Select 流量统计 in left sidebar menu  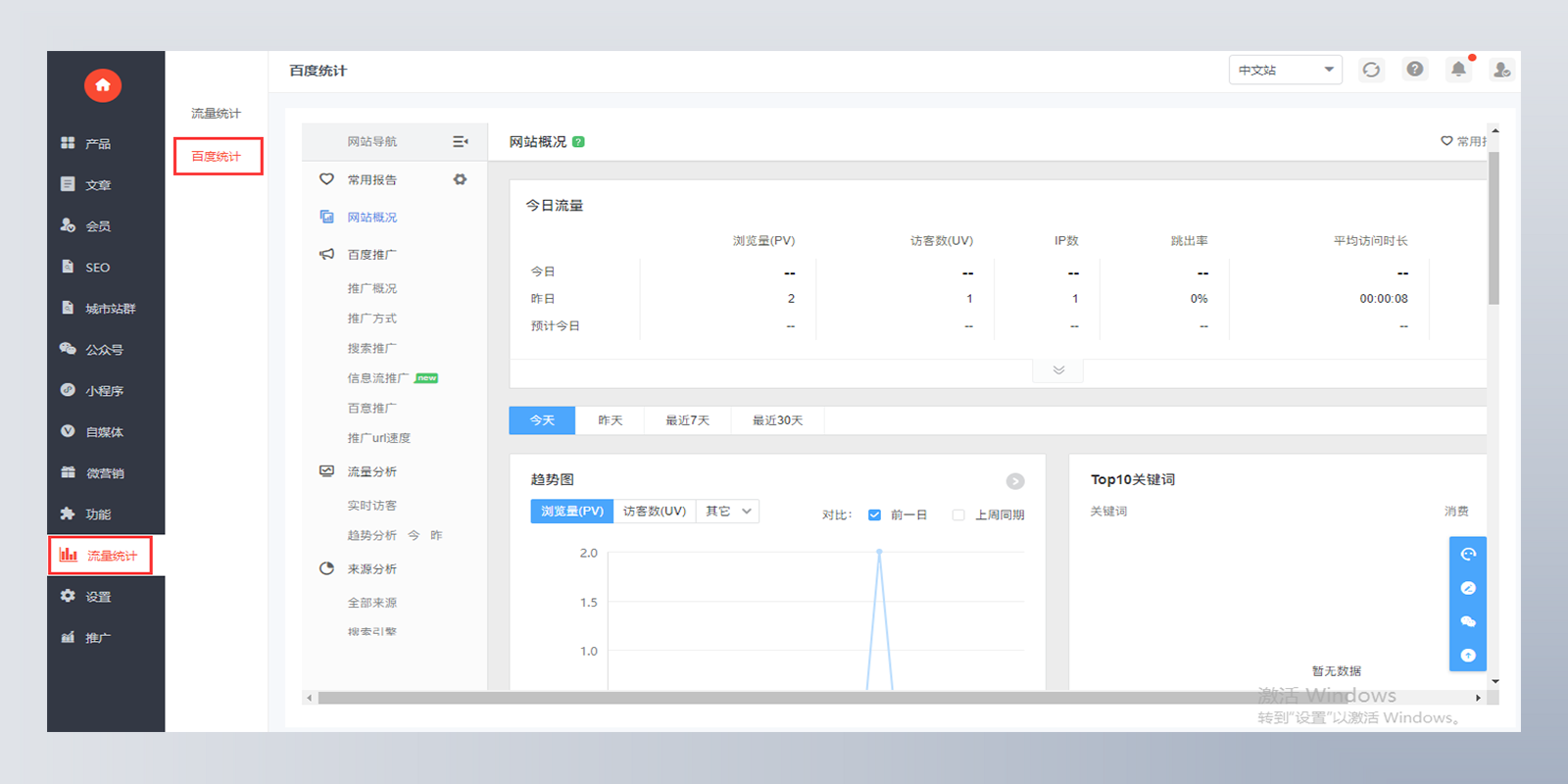101,556
